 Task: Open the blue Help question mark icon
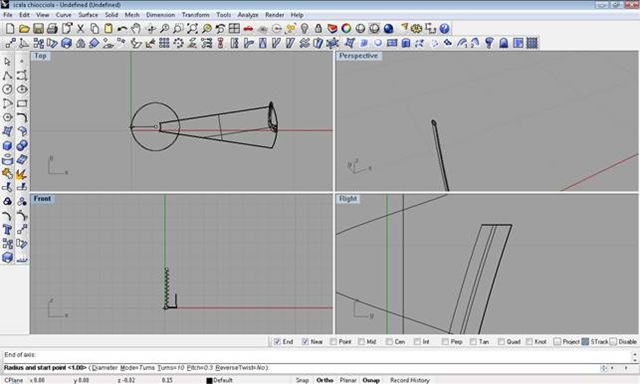click(444, 29)
